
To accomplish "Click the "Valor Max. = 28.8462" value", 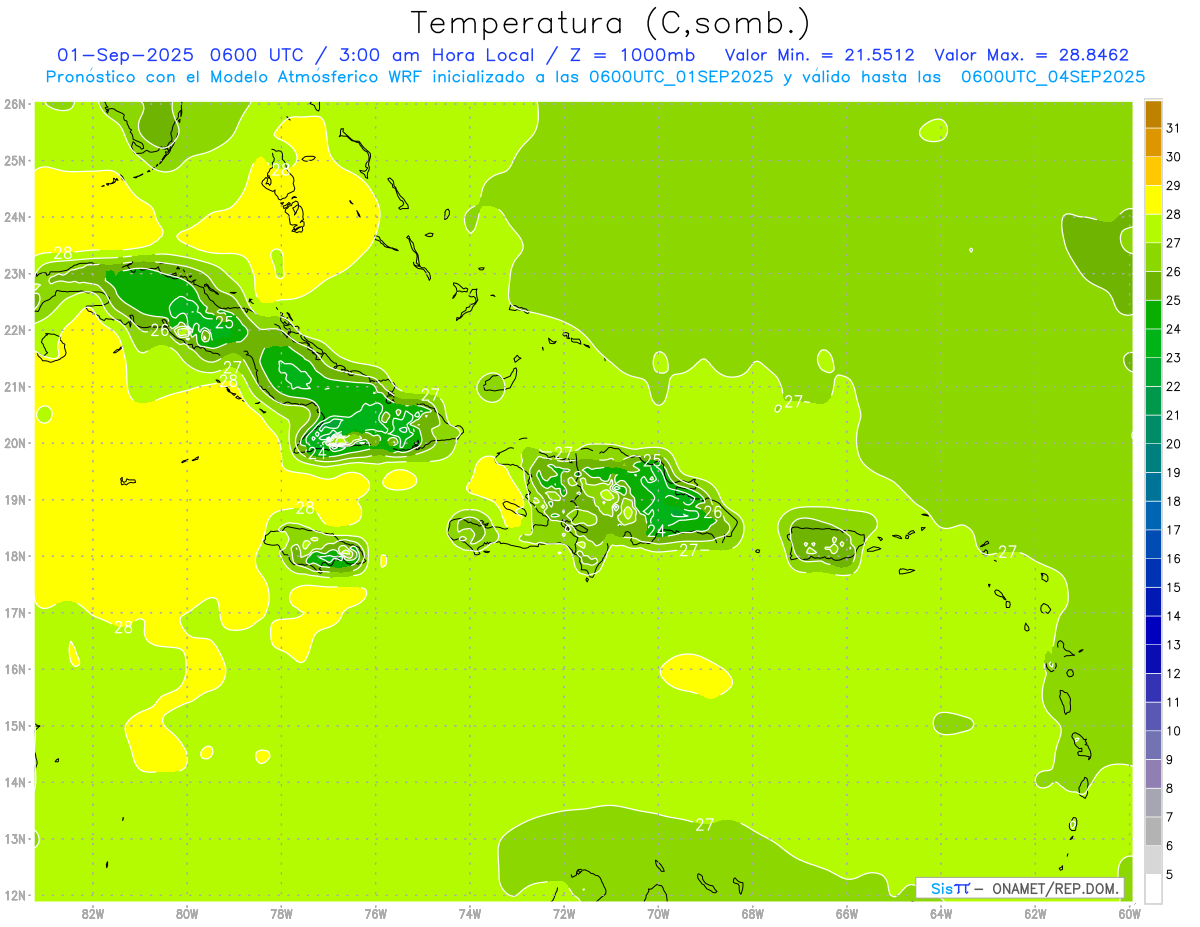I will click(x=1031, y=55).
